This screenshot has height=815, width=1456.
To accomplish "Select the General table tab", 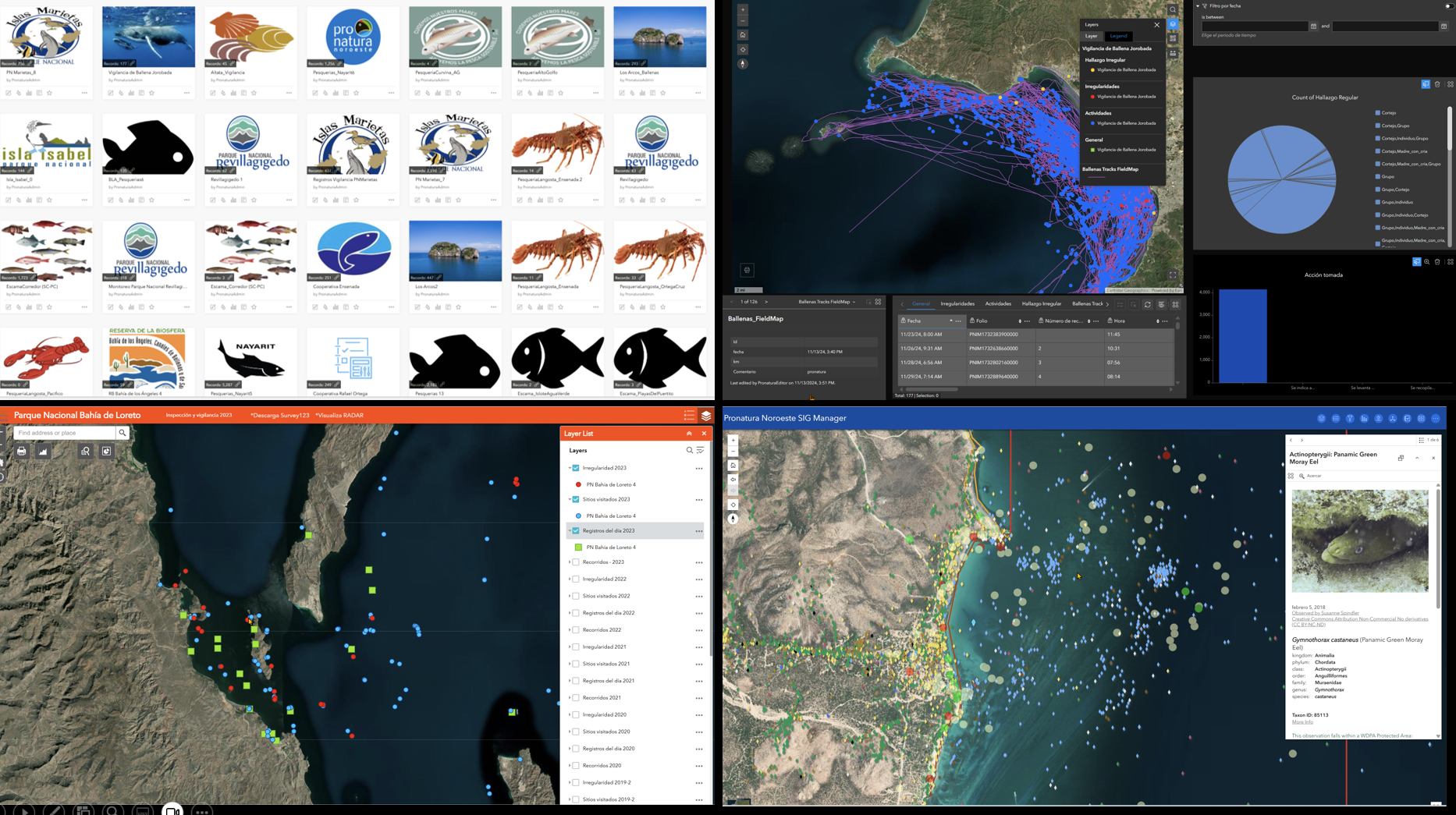I will pos(921,304).
